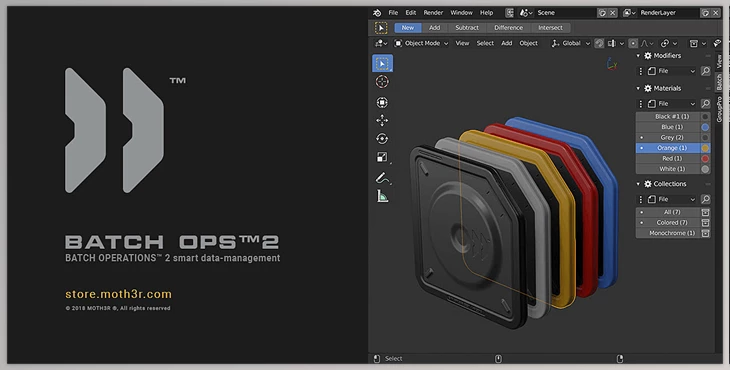Open the render layer browse icon

(629, 13)
